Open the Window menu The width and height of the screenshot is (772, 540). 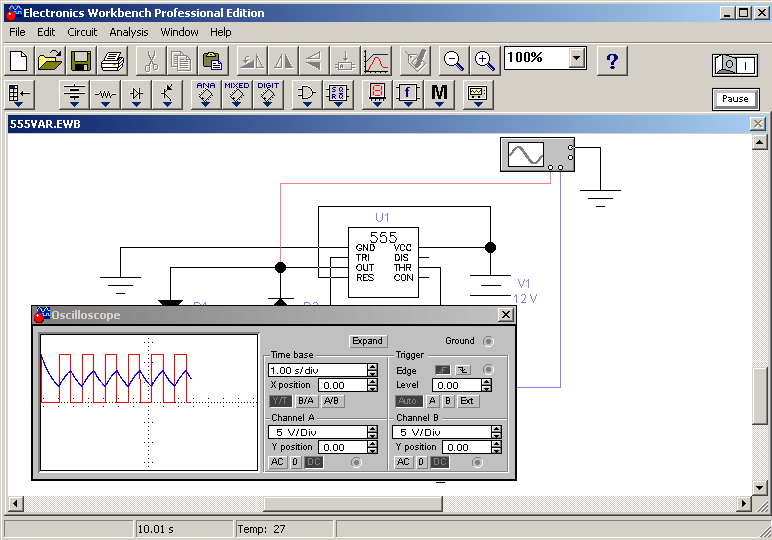tap(179, 32)
